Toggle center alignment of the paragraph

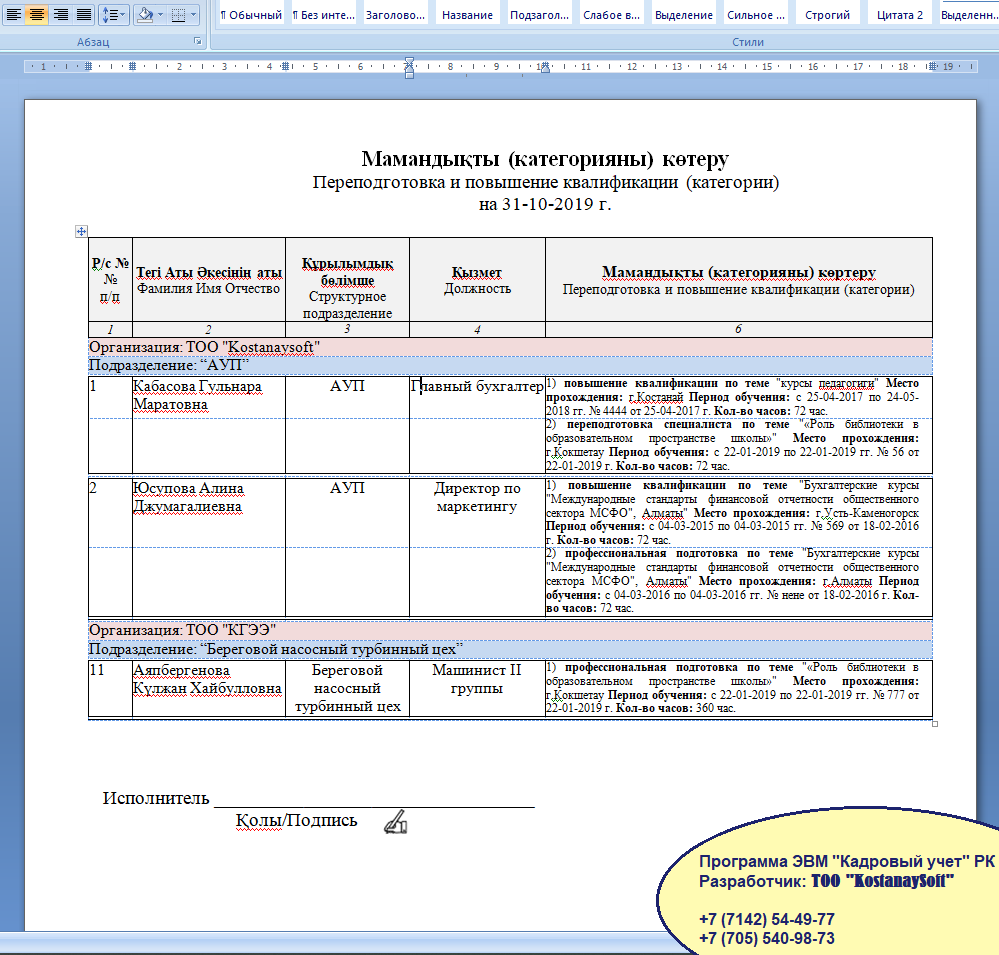(37, 14)
